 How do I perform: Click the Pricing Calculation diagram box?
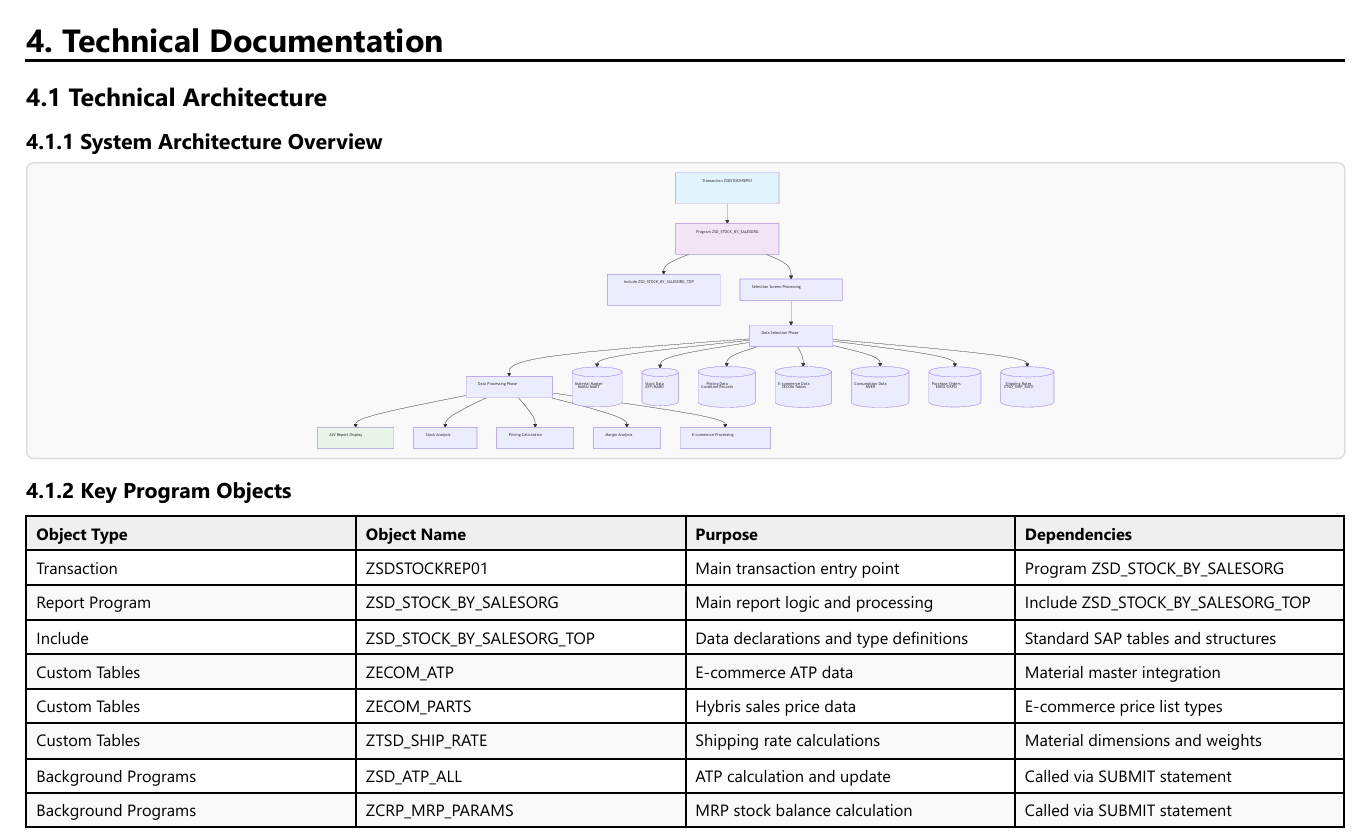coord(534,437)
